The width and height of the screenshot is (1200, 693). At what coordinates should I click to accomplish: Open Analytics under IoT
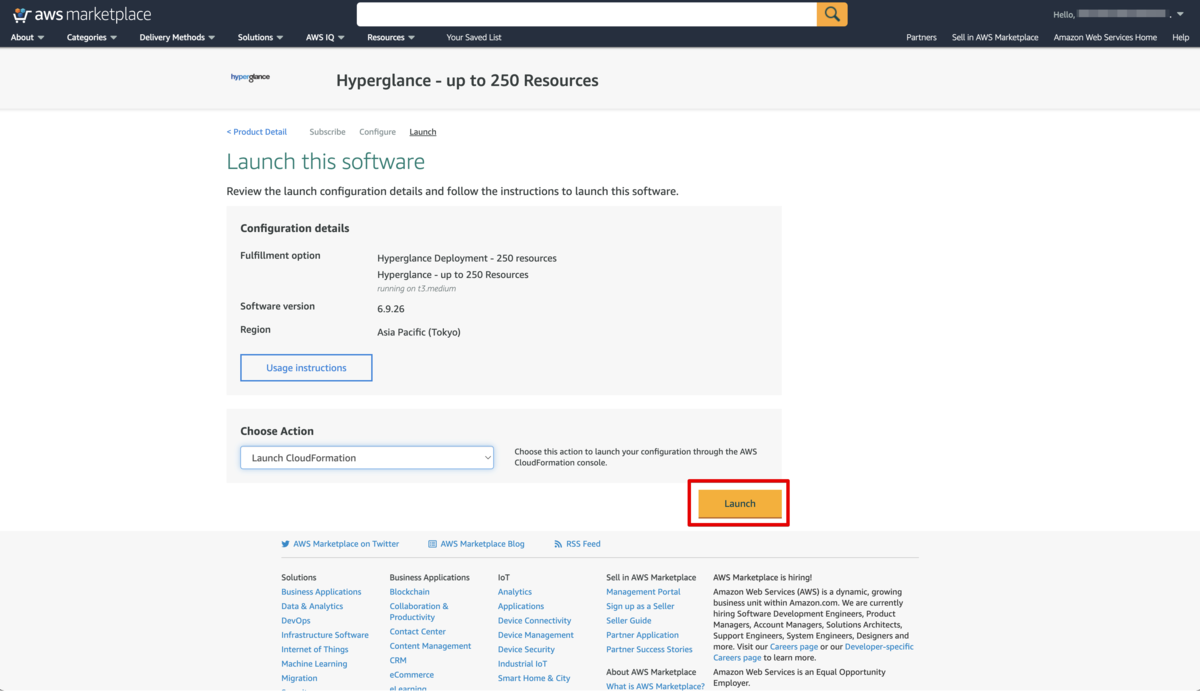[x=515, y=592]
